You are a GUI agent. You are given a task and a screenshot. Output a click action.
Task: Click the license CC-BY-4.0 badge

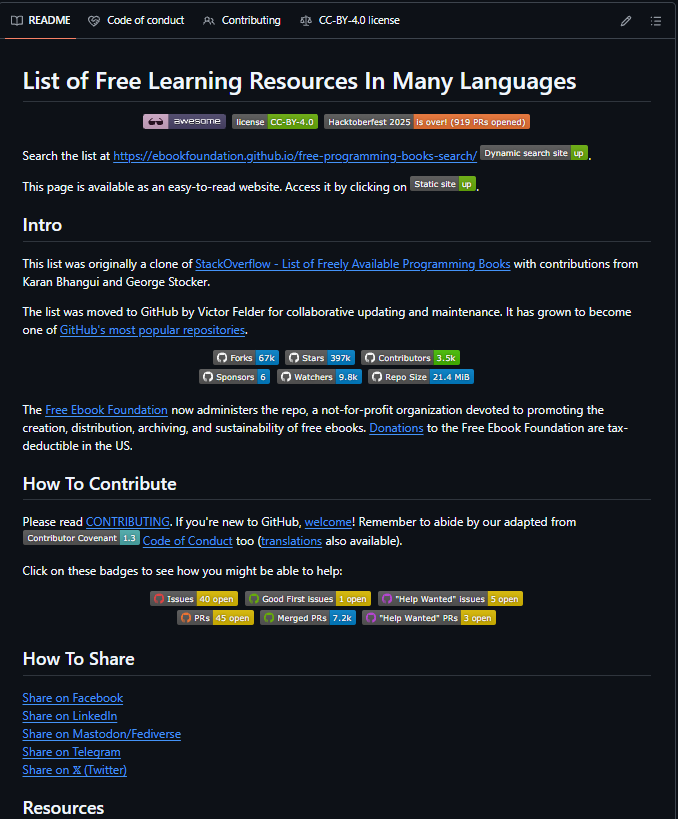tap(275, 122)
